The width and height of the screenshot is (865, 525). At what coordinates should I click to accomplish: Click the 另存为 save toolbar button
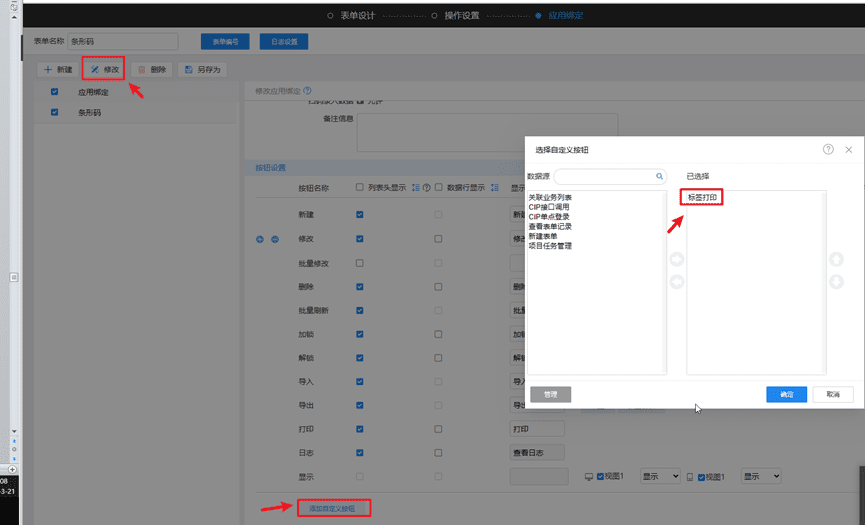202,69
